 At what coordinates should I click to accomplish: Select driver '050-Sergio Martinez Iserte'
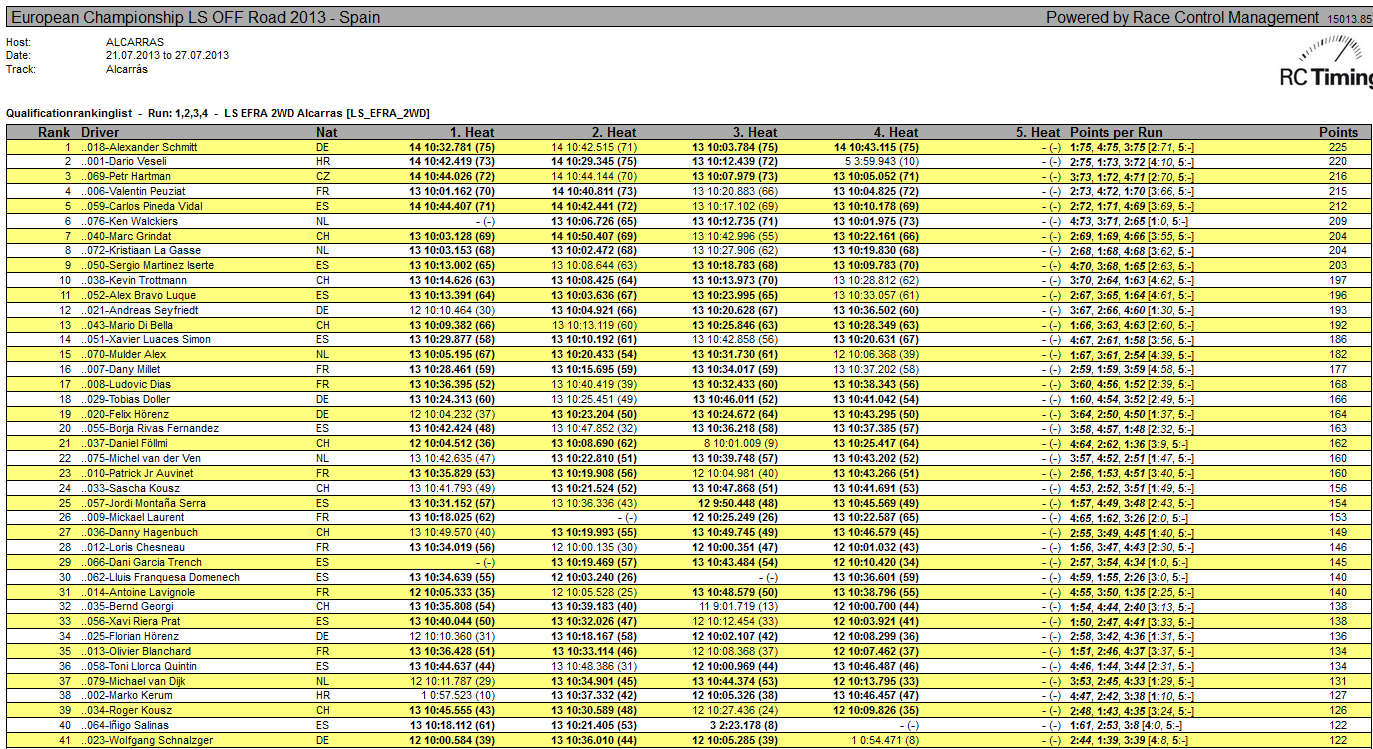pos(147,265)
